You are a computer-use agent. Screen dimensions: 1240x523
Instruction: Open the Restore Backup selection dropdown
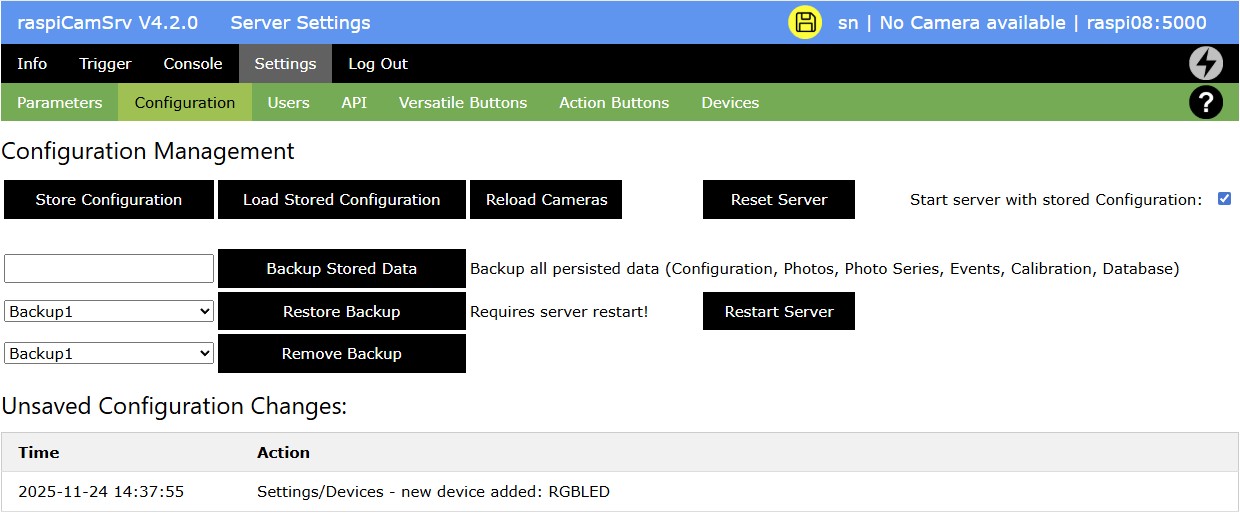click(x=109, y=311)
